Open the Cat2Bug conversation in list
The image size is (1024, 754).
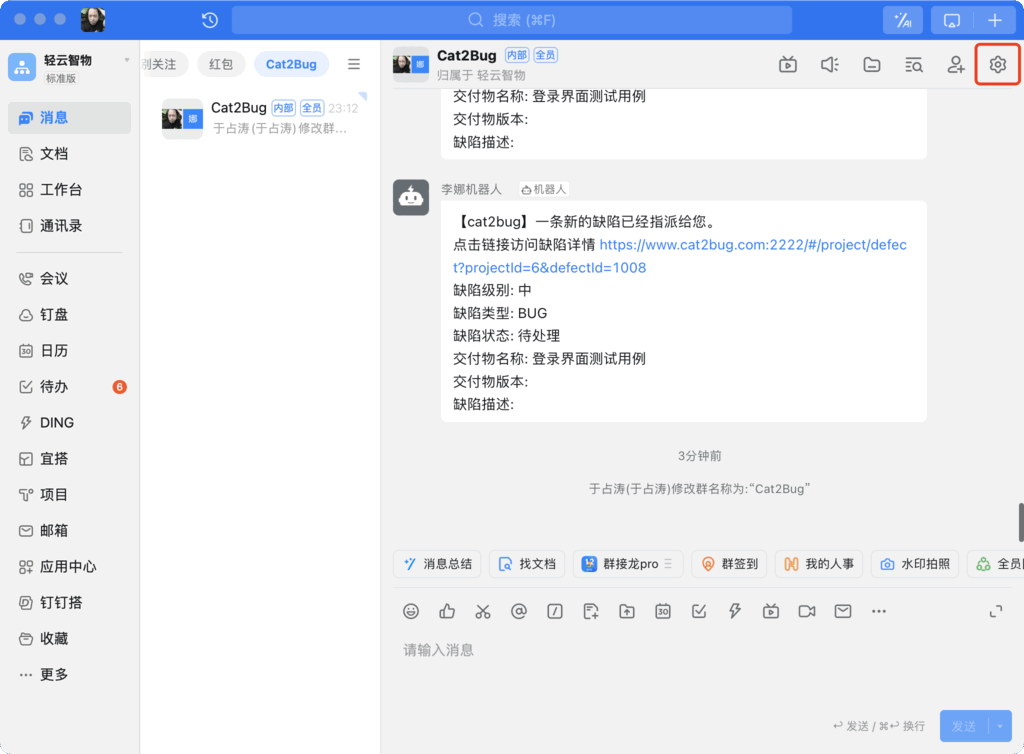(x=261, y=118)
